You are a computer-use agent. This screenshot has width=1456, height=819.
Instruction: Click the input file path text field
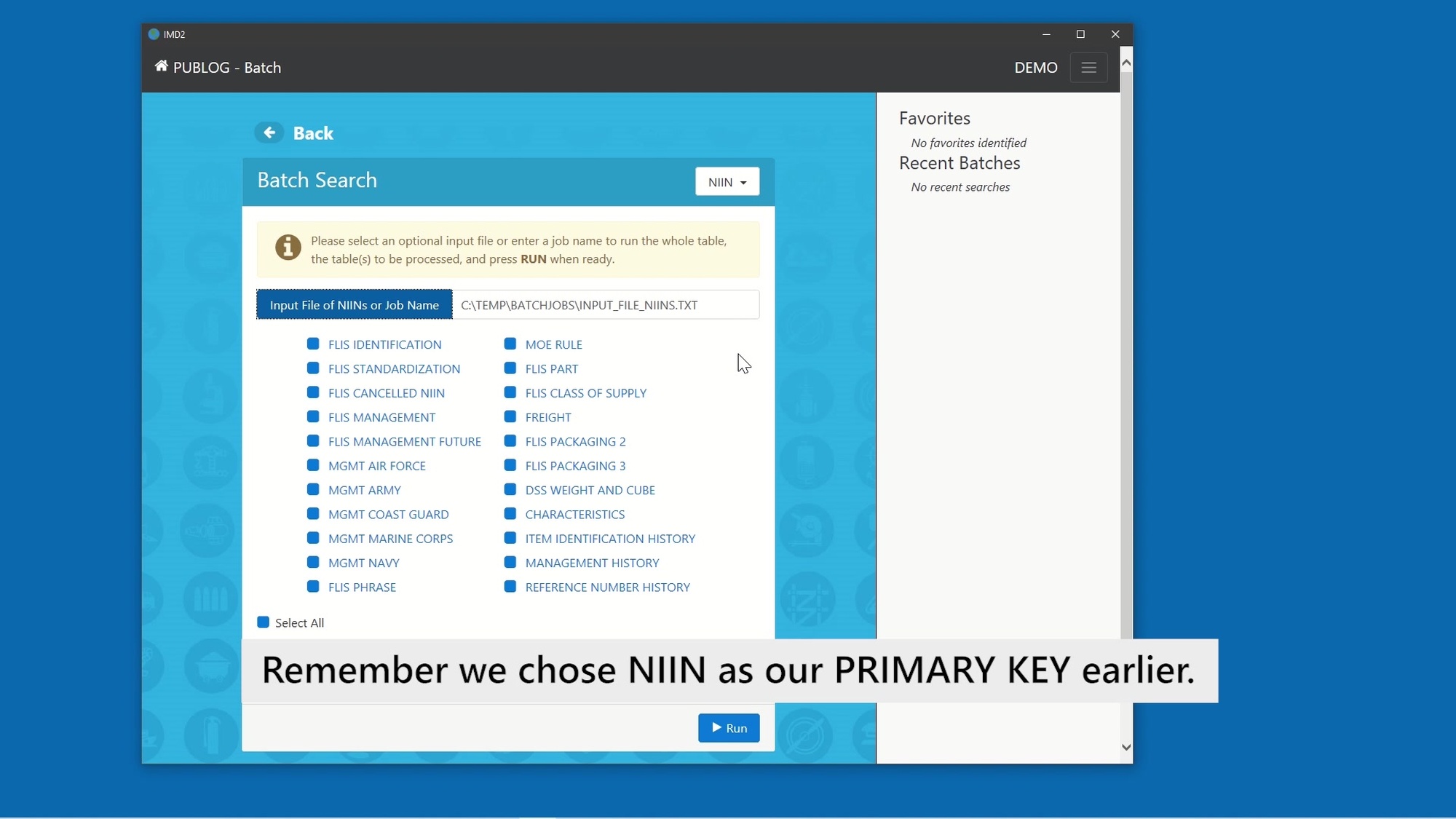(605, 305)
